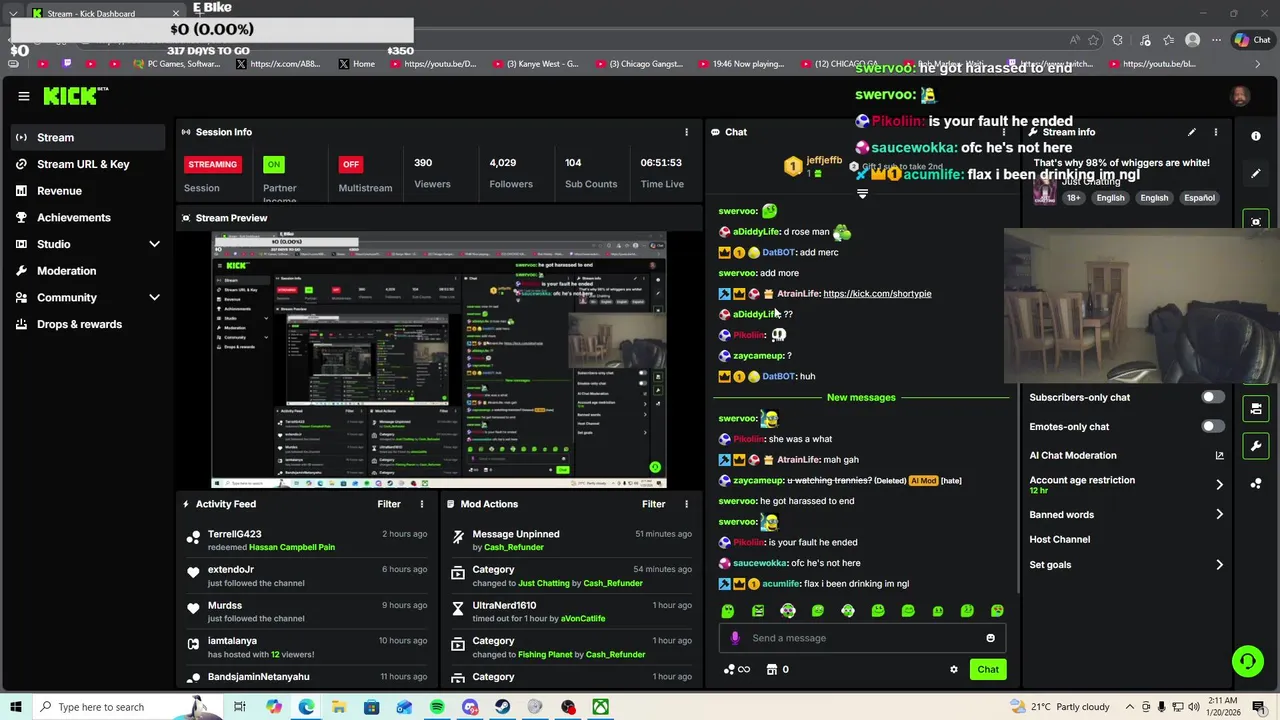Toggle Subscribers-only chat switch

[x=1212, y=397]
